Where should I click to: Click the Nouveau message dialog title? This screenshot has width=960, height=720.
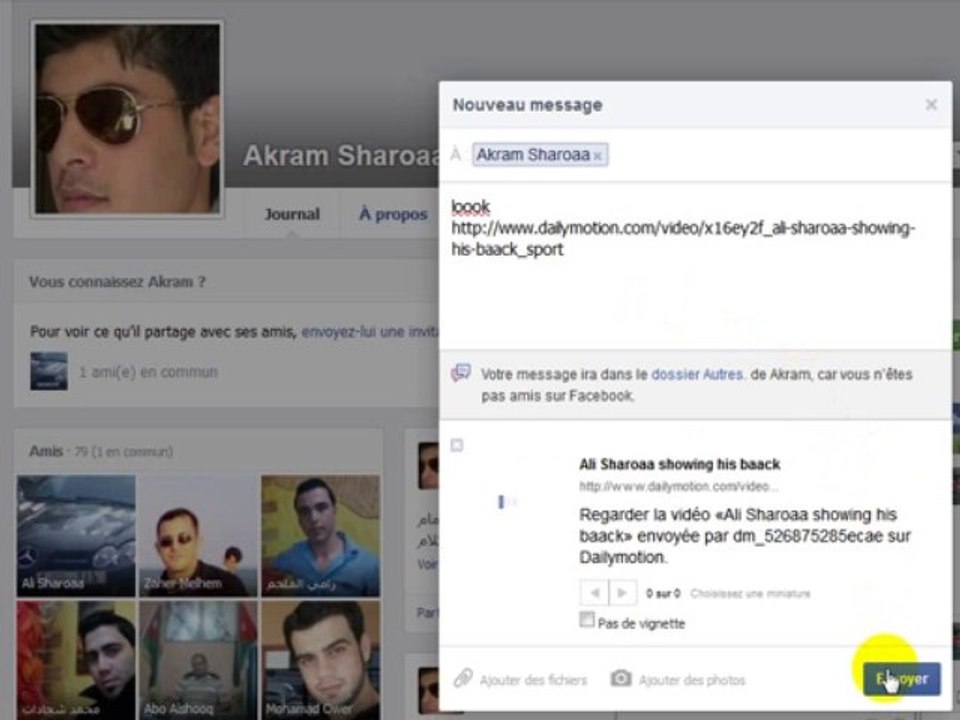(x=527, y=105)
